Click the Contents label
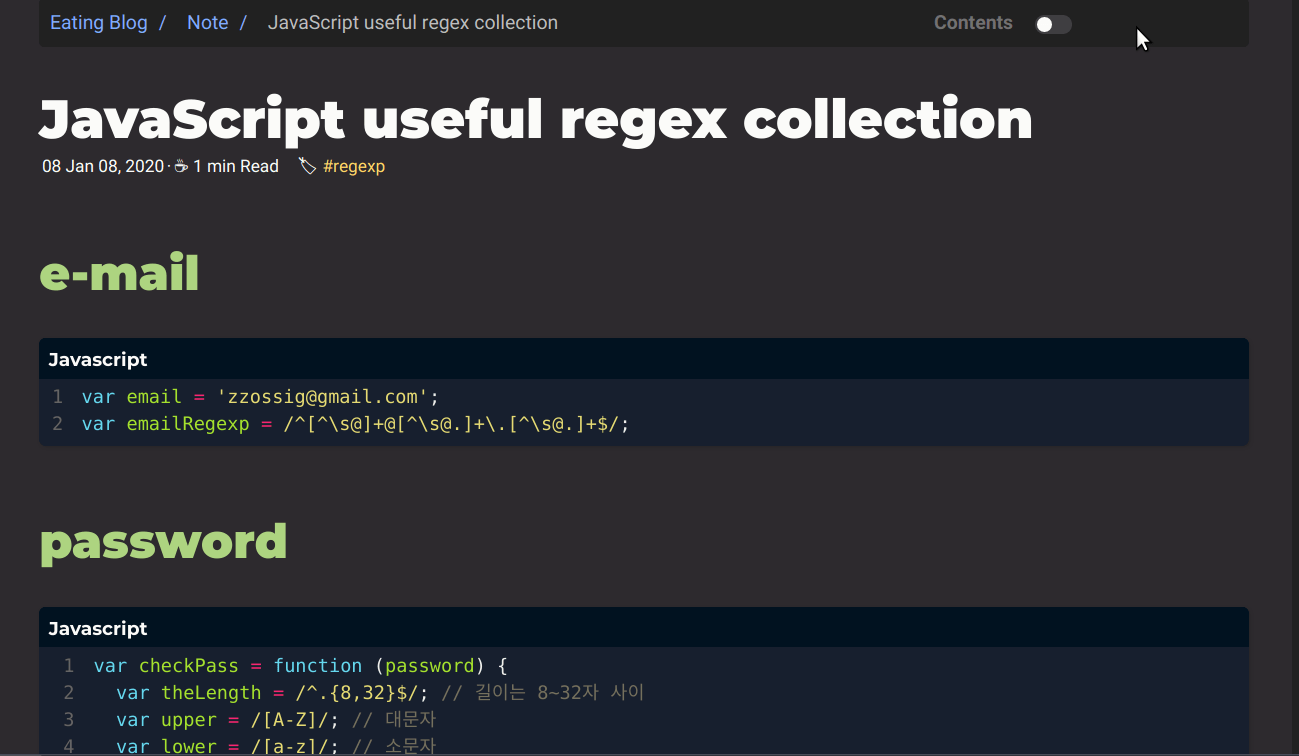Image resolution: width=1299 pixels, height=756 pixels. 973,22
